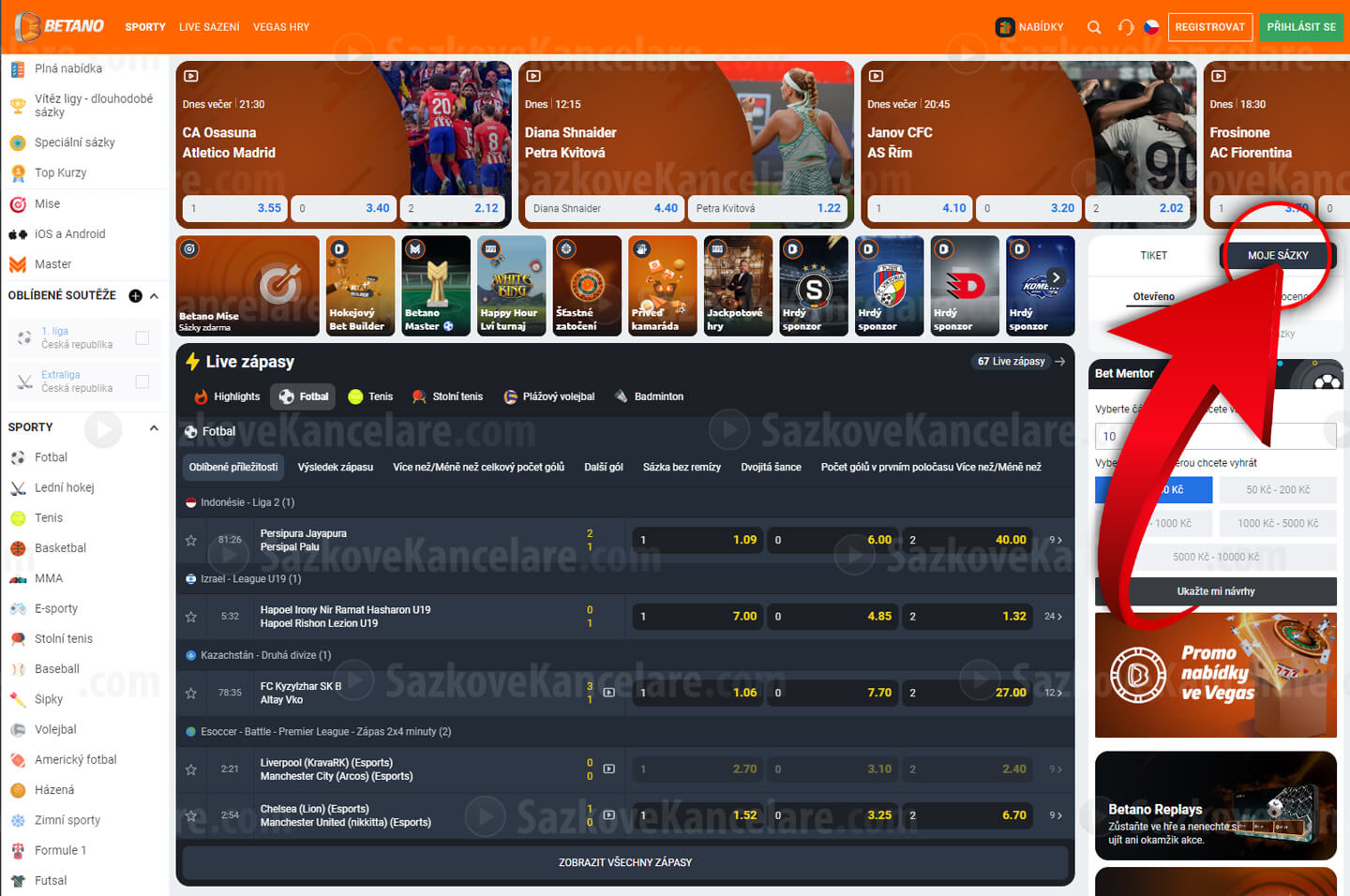The image size is (1350, 896).
Task: Switch to the Tiket tab
Action: [1154, 255]
